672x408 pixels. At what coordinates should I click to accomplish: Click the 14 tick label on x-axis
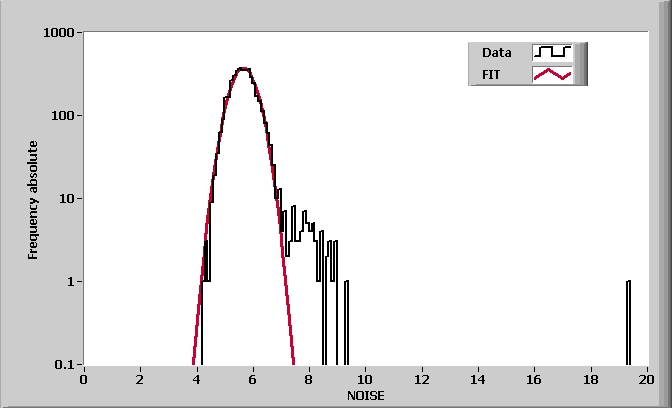(478, 379)
